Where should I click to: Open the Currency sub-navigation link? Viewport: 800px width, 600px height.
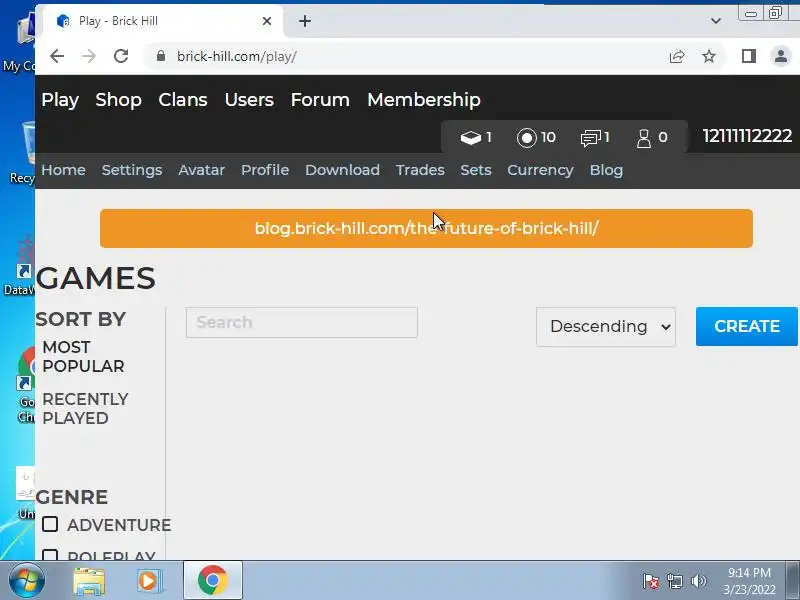coord(540,170)
